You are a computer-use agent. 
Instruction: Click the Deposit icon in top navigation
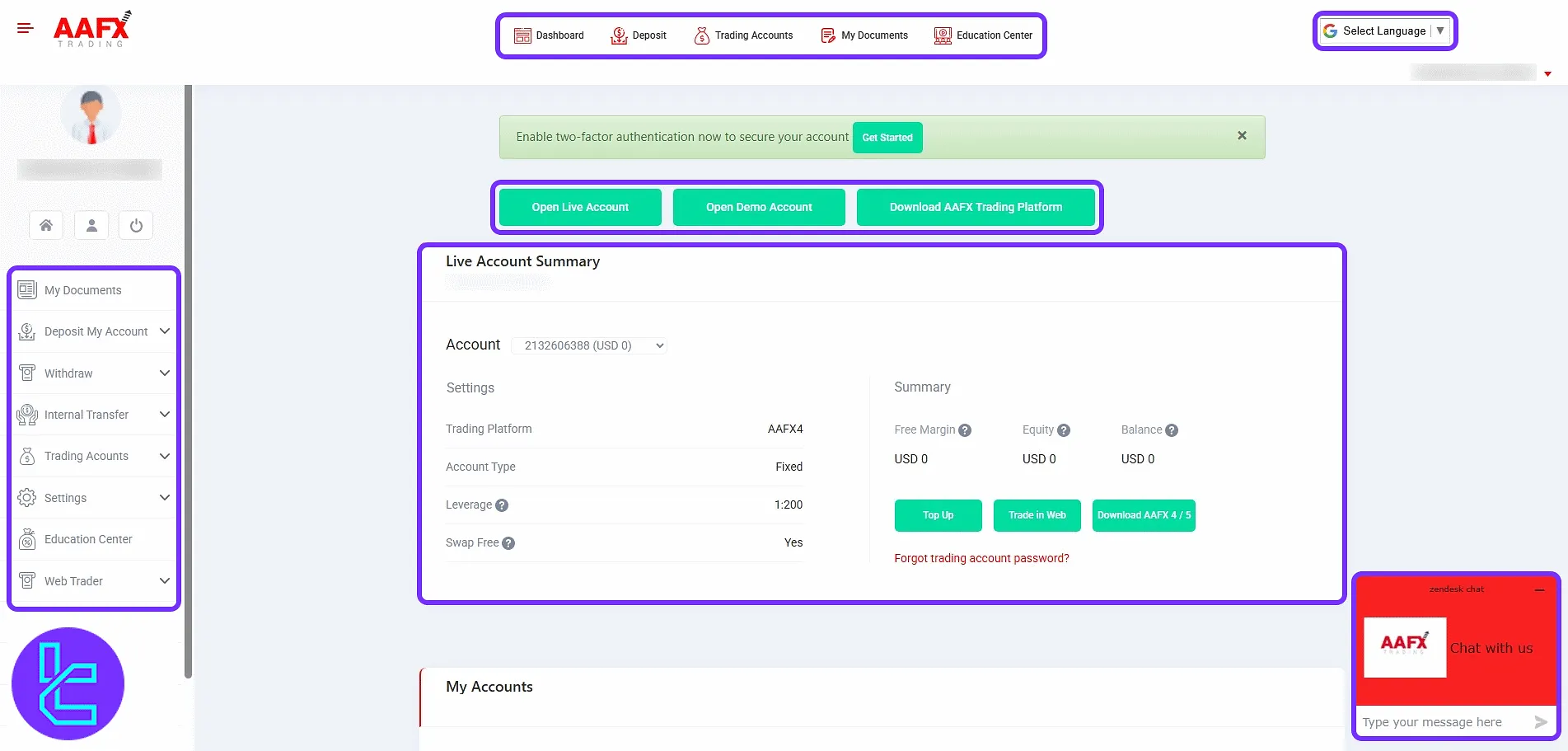pos(619,35)
